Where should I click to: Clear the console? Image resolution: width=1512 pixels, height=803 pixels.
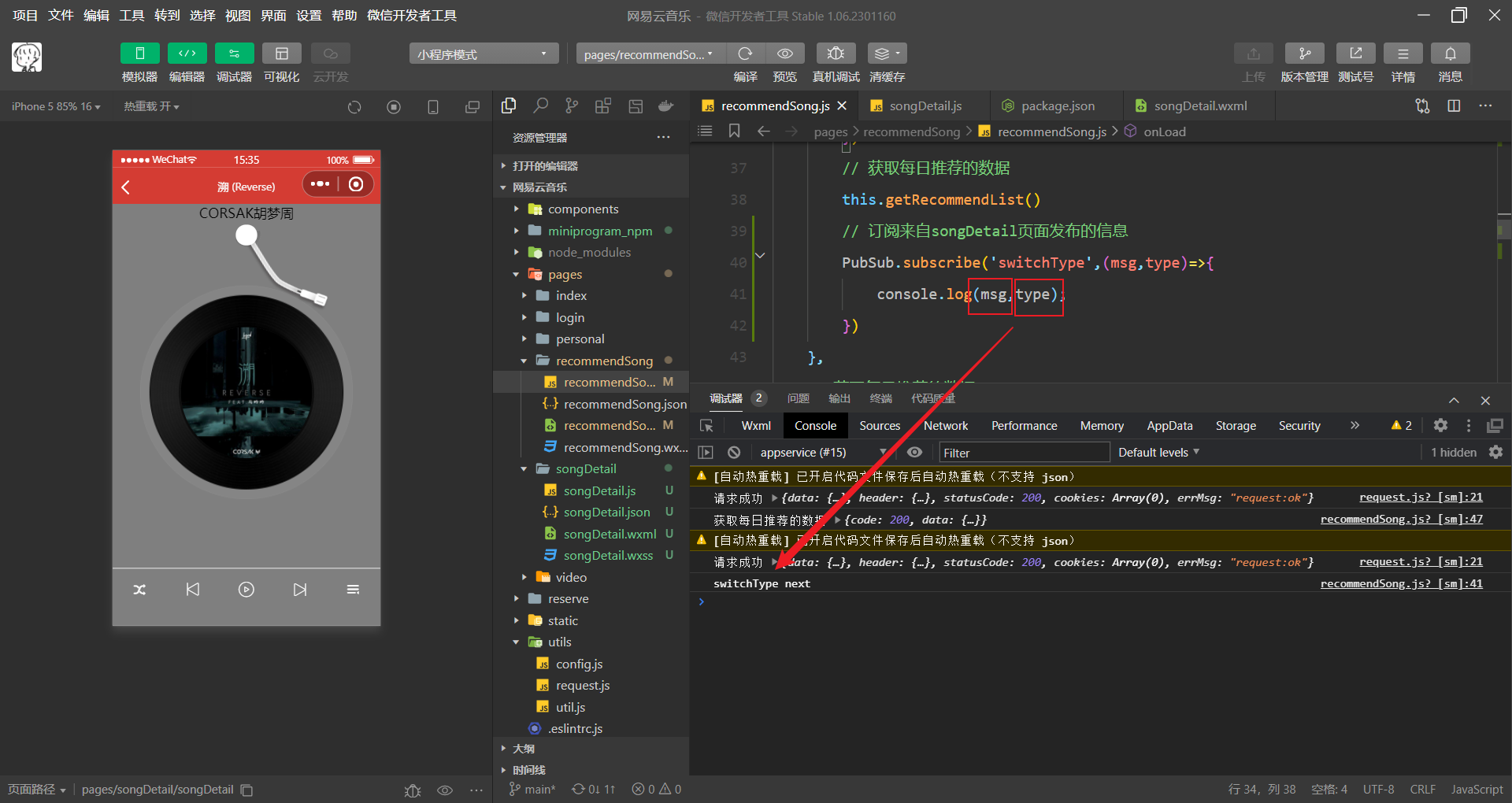point(734,452)
